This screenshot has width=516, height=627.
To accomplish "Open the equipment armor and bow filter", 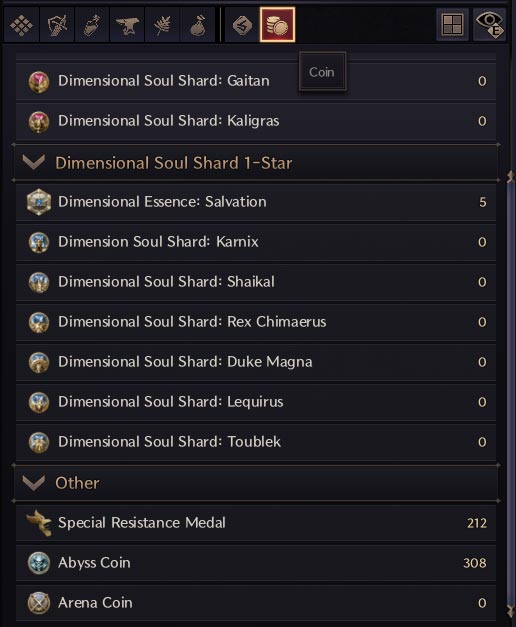I will click(x=57, y=25).
